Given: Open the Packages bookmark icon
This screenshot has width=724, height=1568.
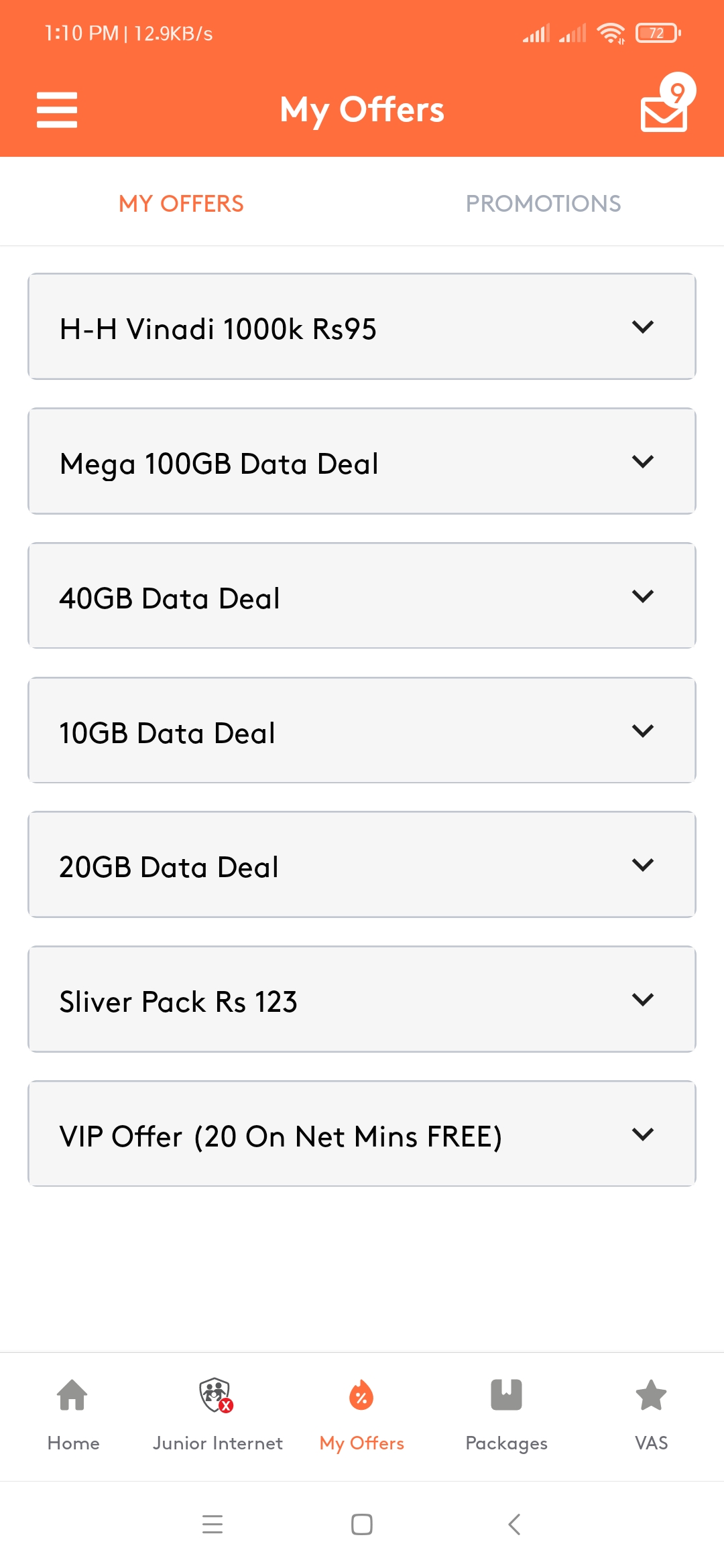Looking at the screenshot, I should point(506,1395).
